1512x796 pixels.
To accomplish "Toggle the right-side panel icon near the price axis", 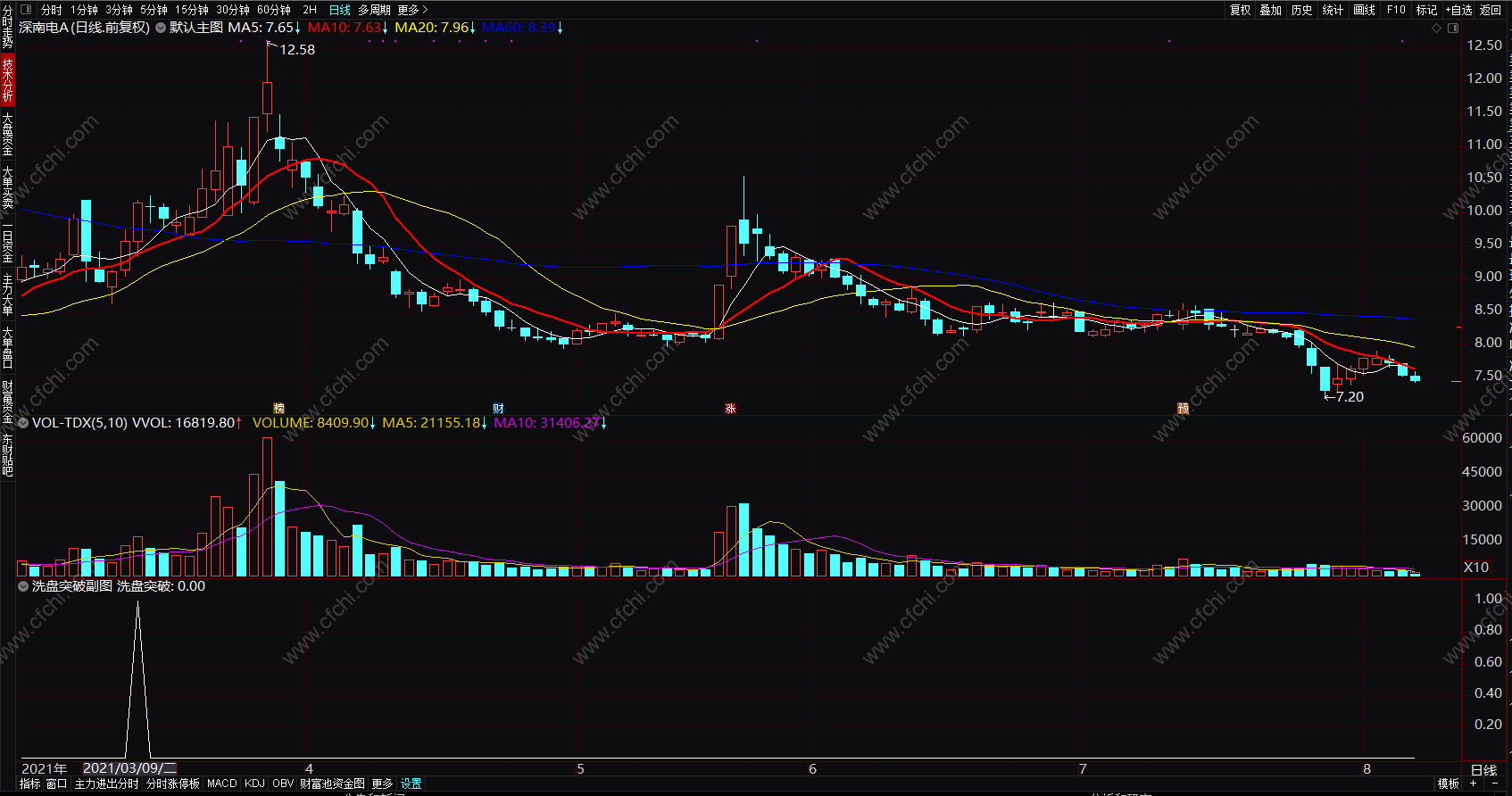I will point(1452,28).
